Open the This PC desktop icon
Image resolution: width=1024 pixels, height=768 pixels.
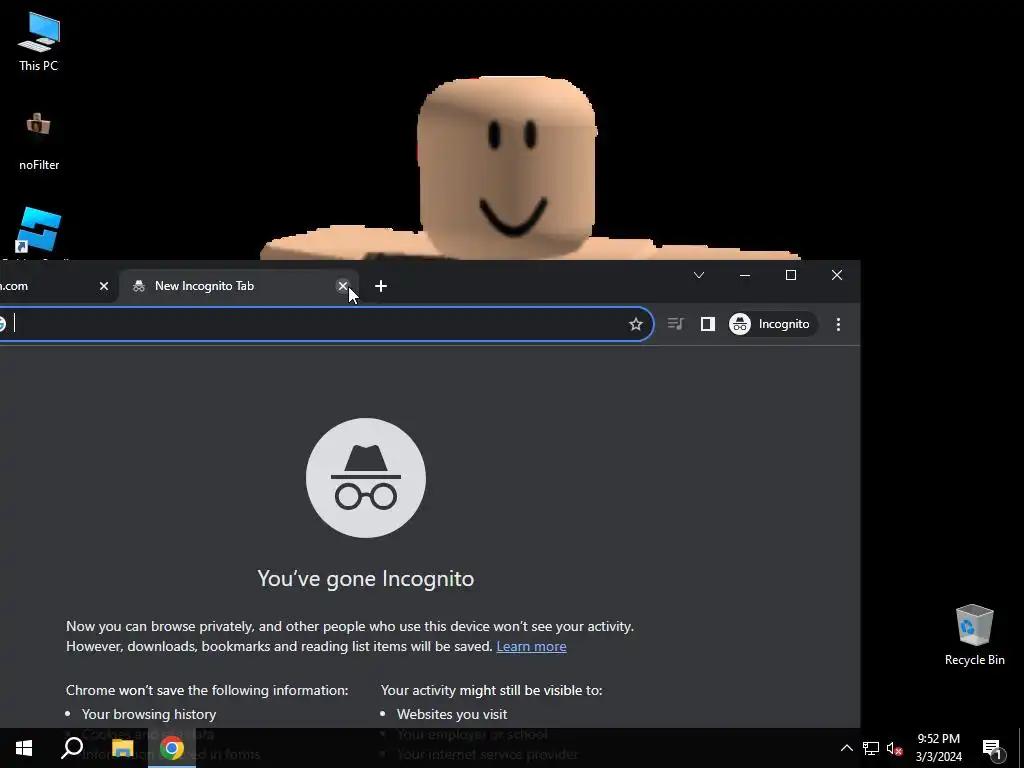tap(39, 41)
